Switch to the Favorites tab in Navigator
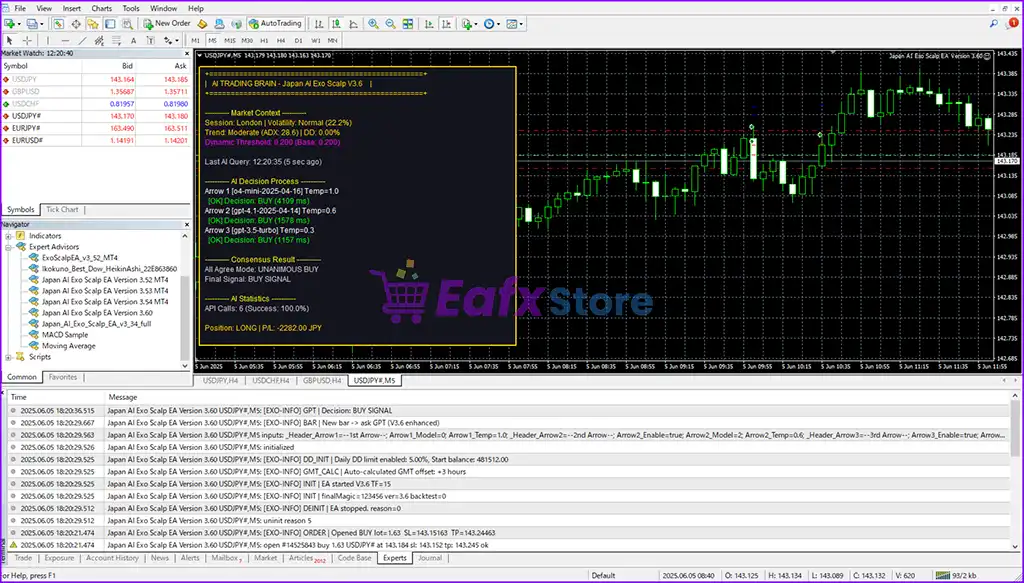The height and width of the screenshot is (583, 1024). pos(63,377)
